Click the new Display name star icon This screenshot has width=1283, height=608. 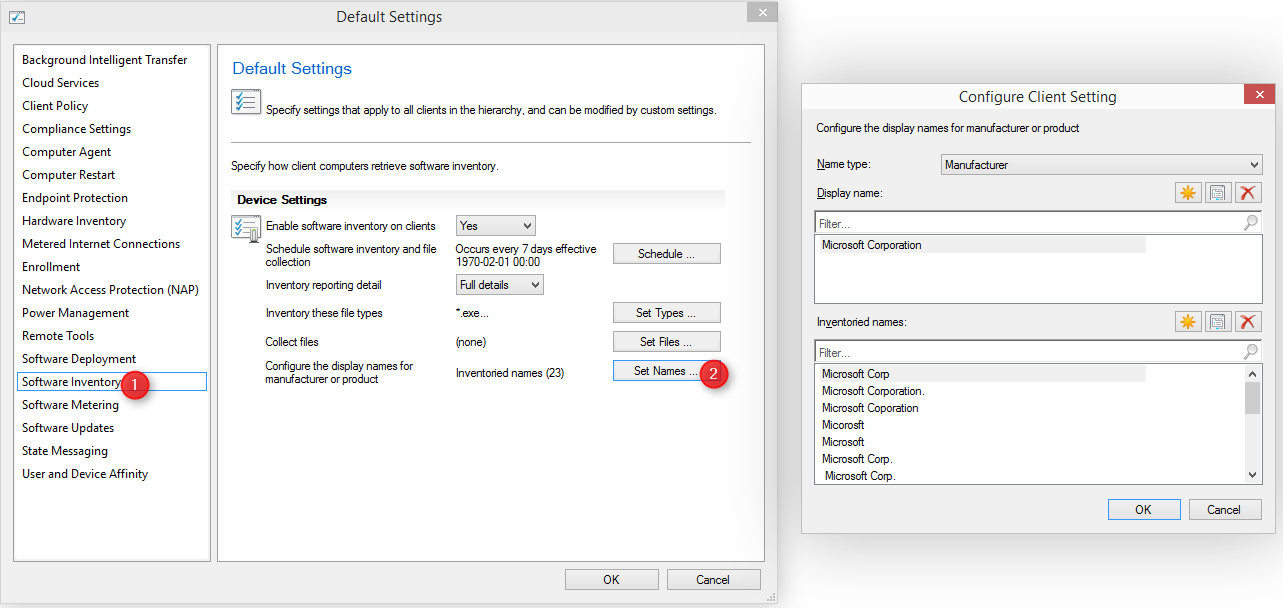pos(1188,193)
